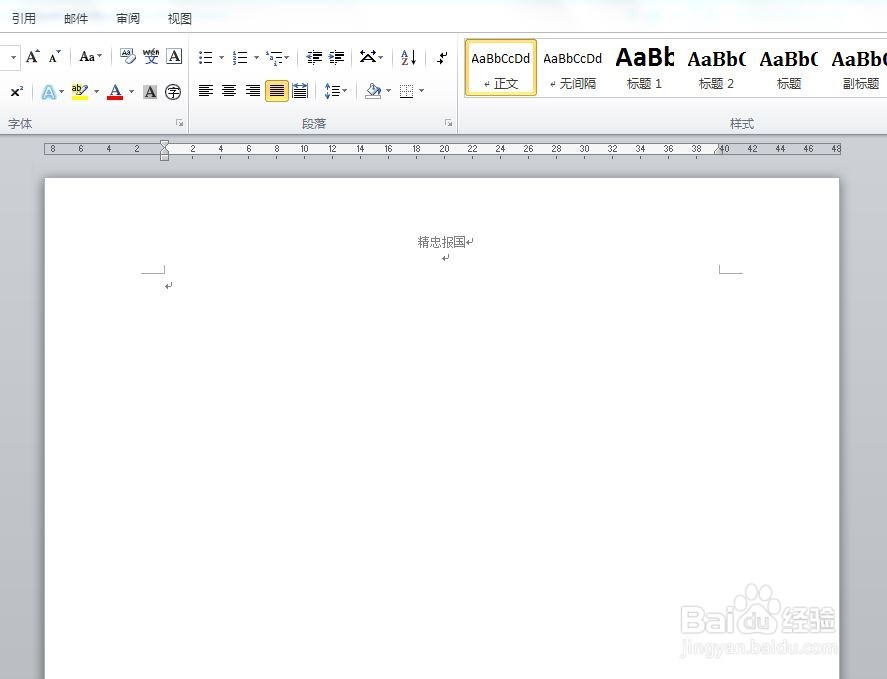Click the empty second header line
This screenshot has width=887, height=679.
[446, 258]
